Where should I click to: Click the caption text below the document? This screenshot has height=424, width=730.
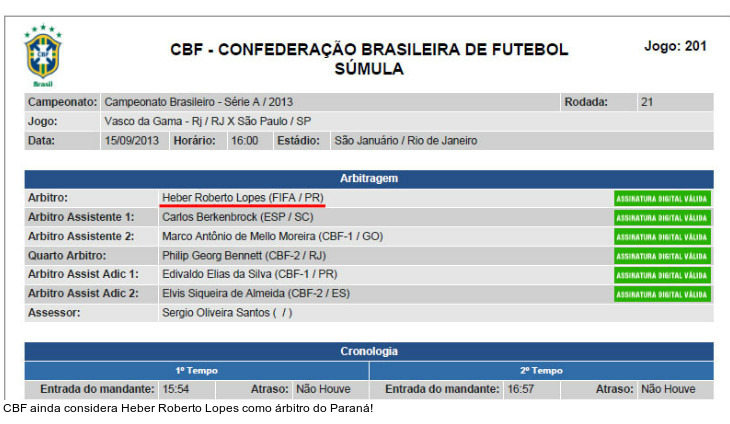[x=188, y=409]
